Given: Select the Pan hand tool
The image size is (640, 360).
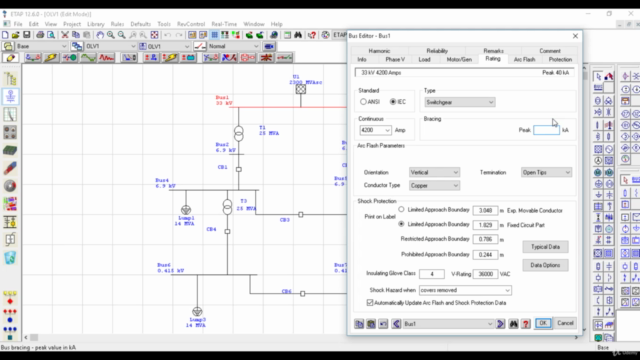Looking at the screenshot, I should tap(100, 35).
